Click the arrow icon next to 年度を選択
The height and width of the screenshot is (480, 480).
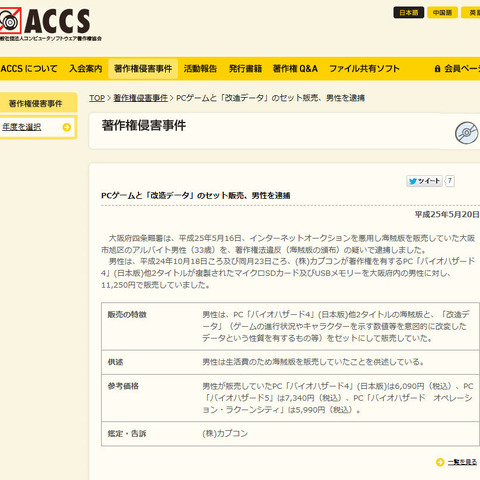click(x=67, y=127)
